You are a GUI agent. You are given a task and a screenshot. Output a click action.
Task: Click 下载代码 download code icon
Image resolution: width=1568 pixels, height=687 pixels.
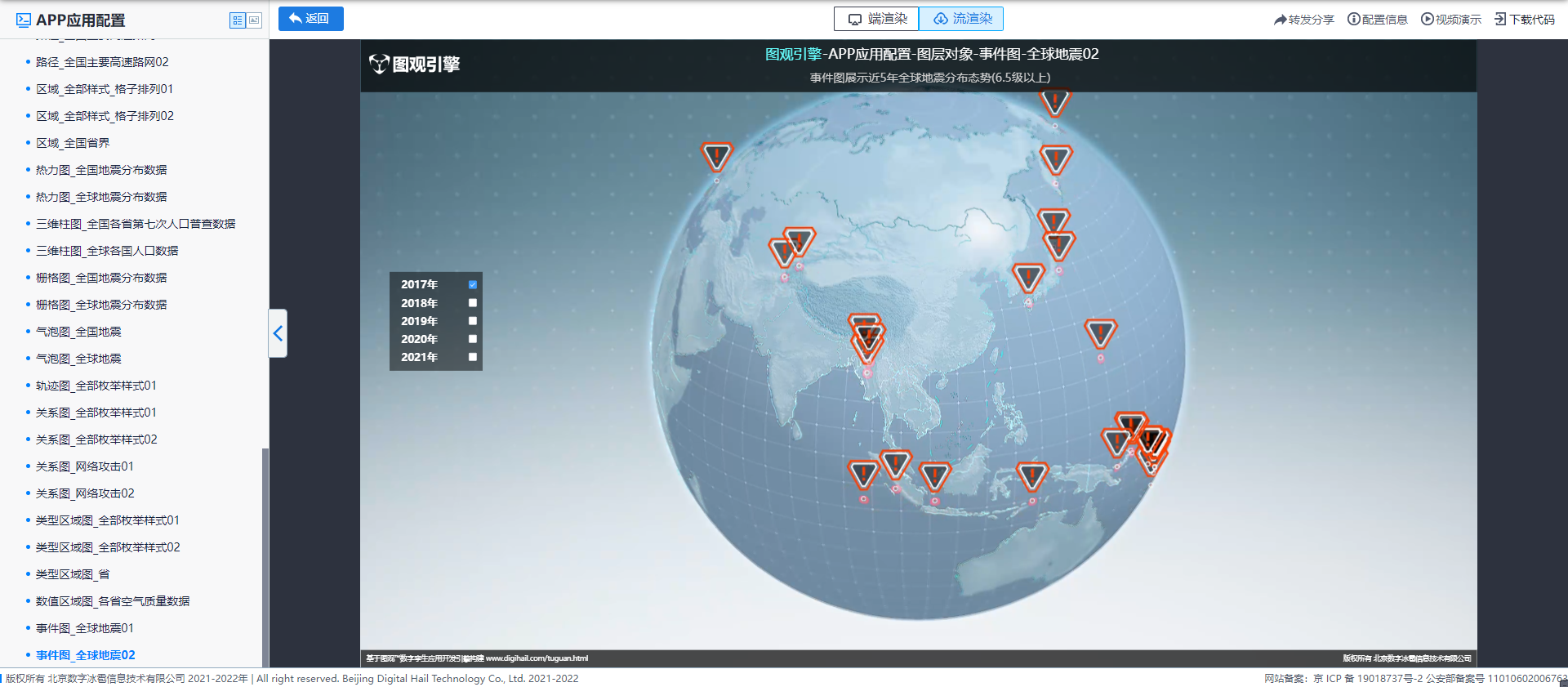click(x=1500, y=20)
